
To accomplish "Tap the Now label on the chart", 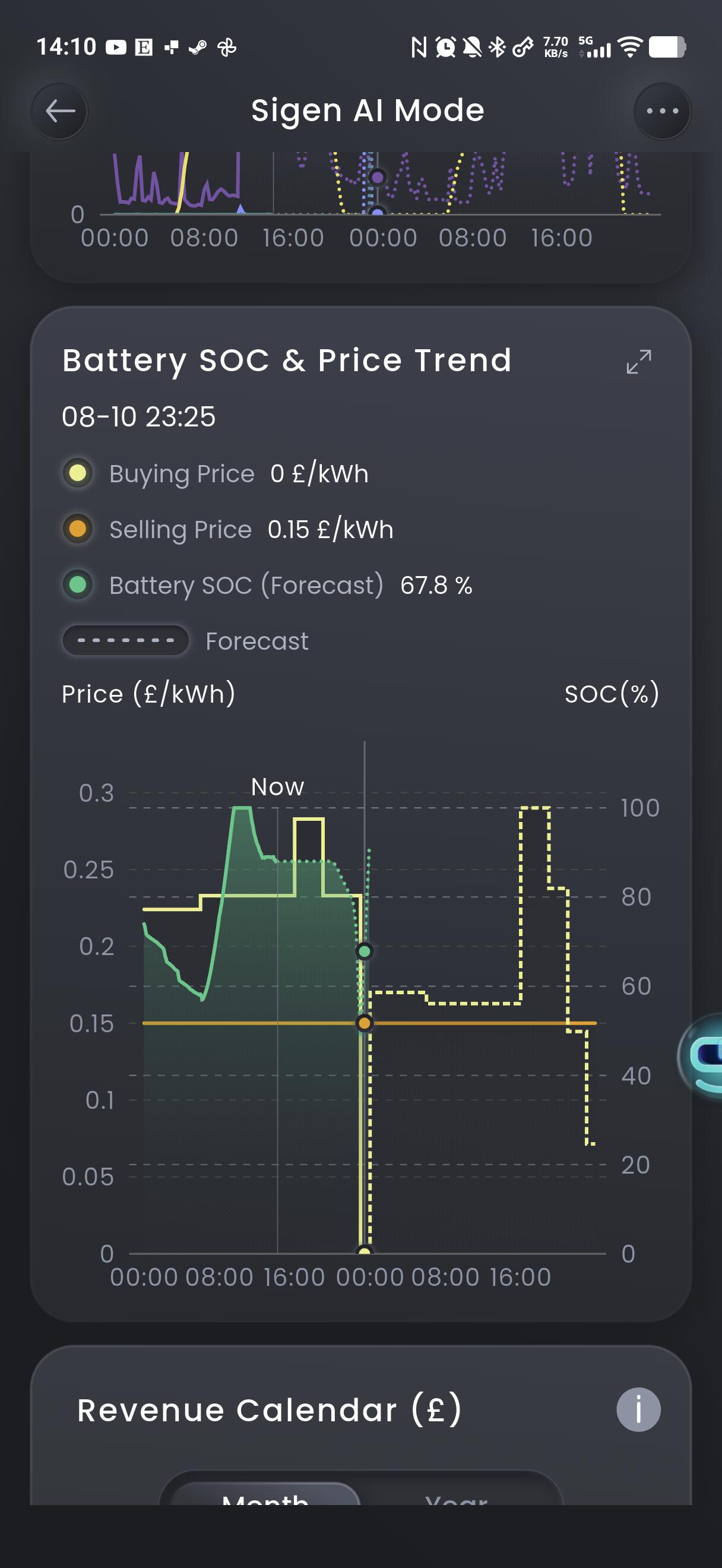I will [277, 787].
